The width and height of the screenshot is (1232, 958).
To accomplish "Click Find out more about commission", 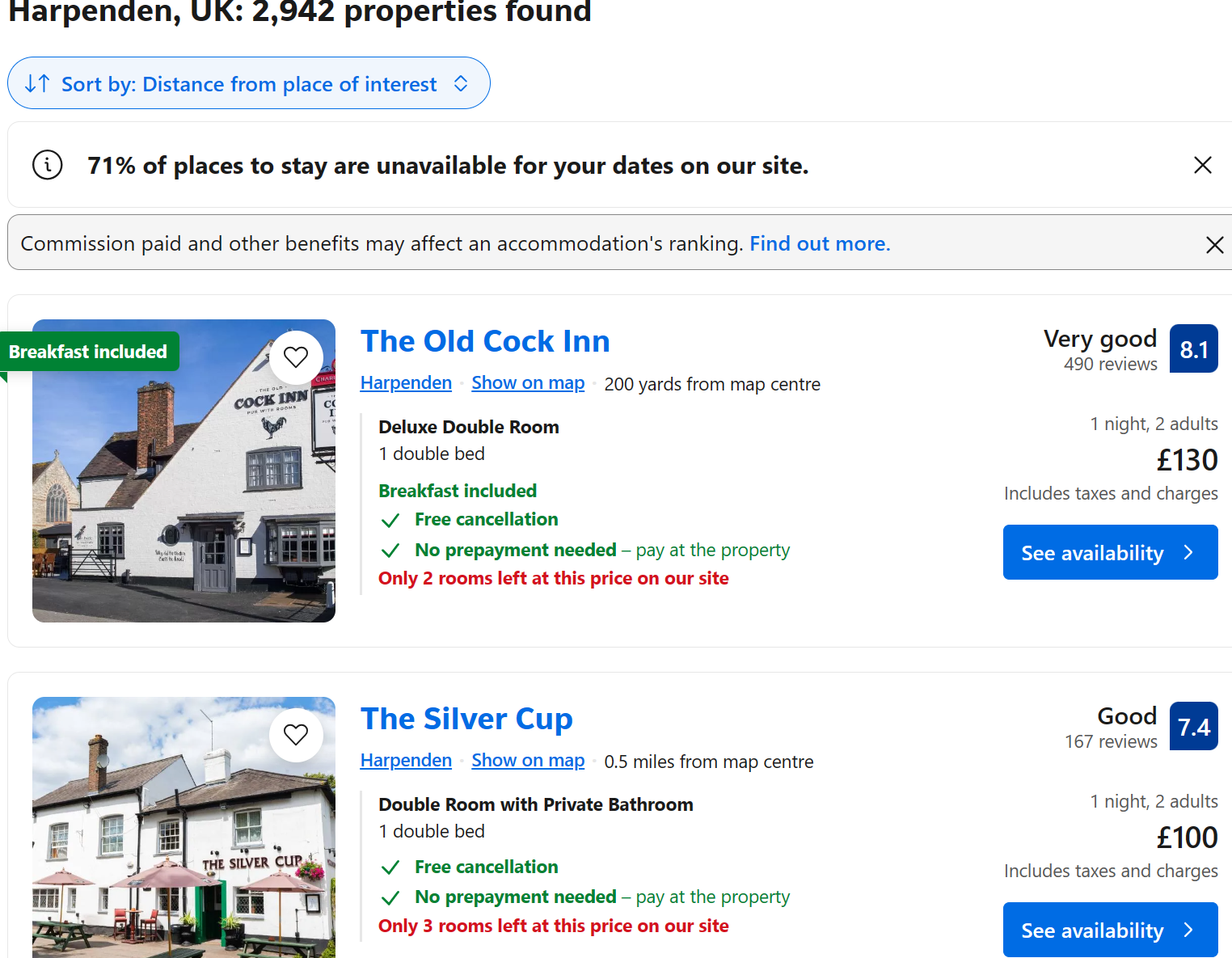I will click(820, 244).
